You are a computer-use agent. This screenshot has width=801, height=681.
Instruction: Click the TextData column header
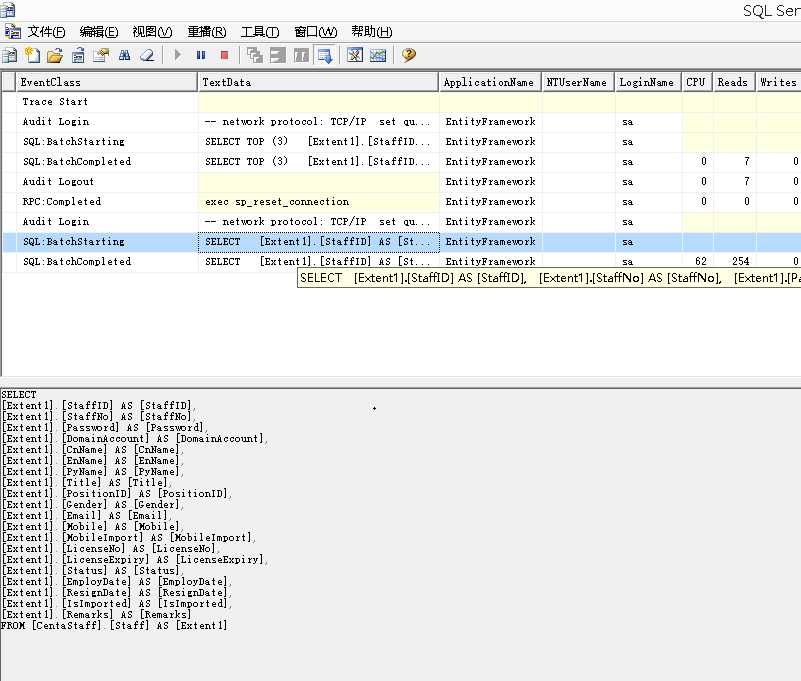(x=318, y=82)
